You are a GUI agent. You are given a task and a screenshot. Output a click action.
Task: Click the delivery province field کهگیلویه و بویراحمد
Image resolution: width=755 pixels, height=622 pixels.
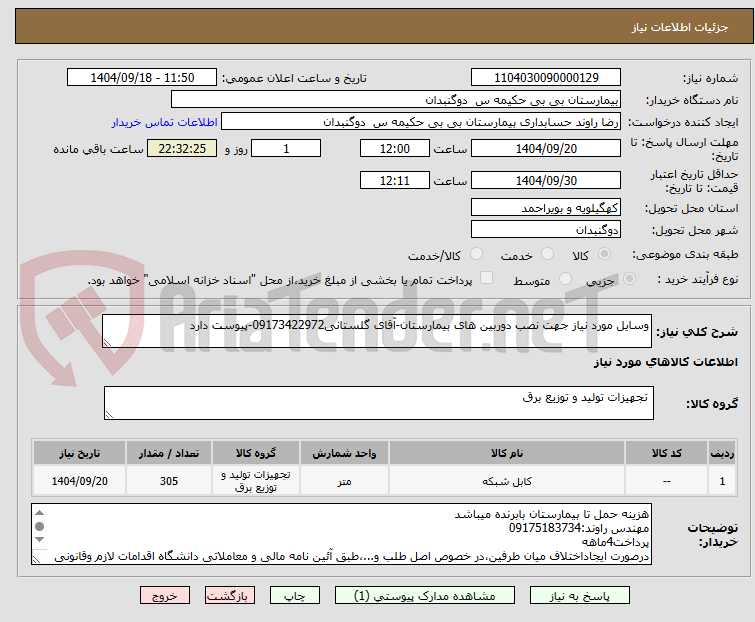coord(546,207)
